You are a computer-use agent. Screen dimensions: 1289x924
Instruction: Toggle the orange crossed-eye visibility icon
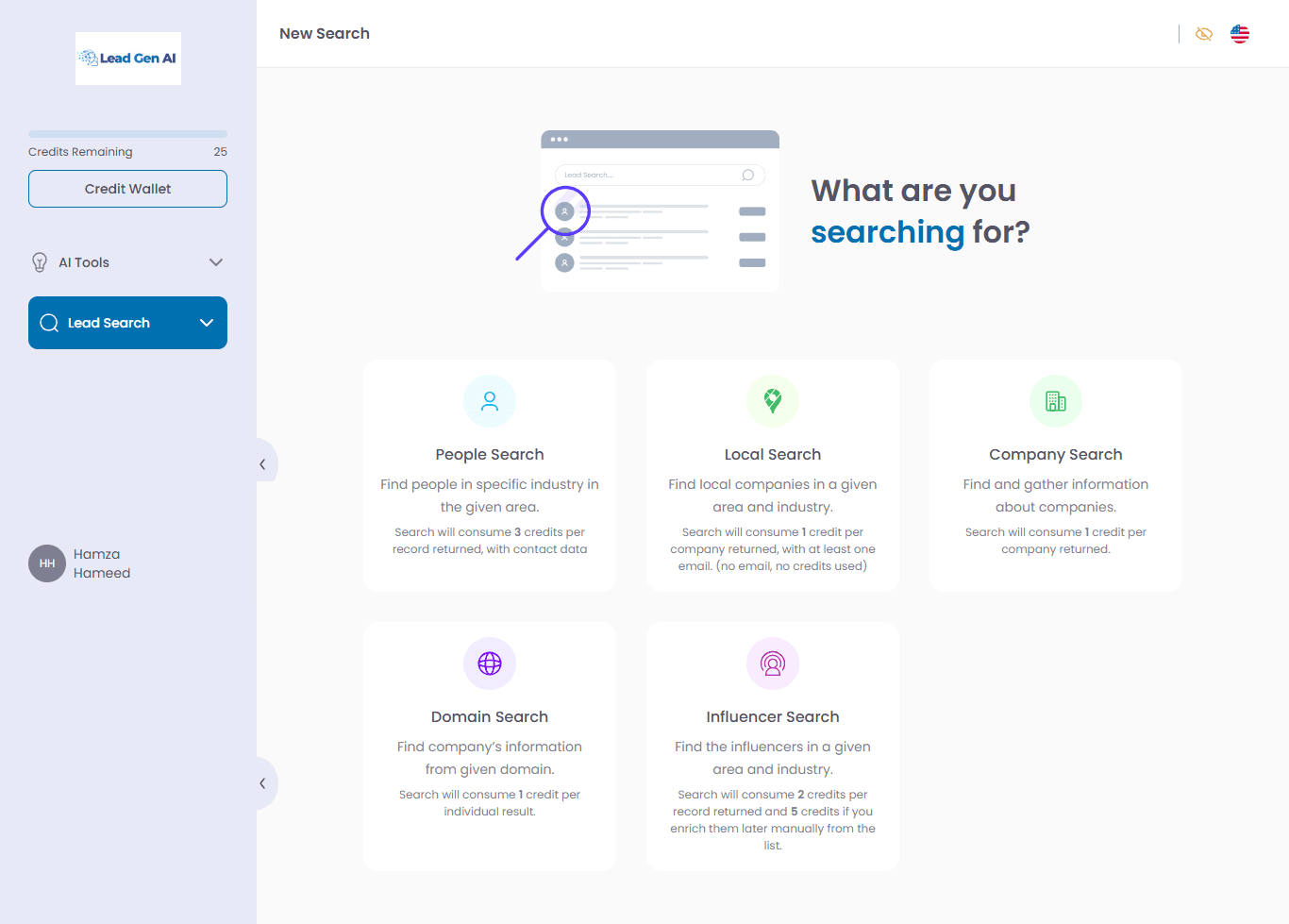coord(1204,34)
